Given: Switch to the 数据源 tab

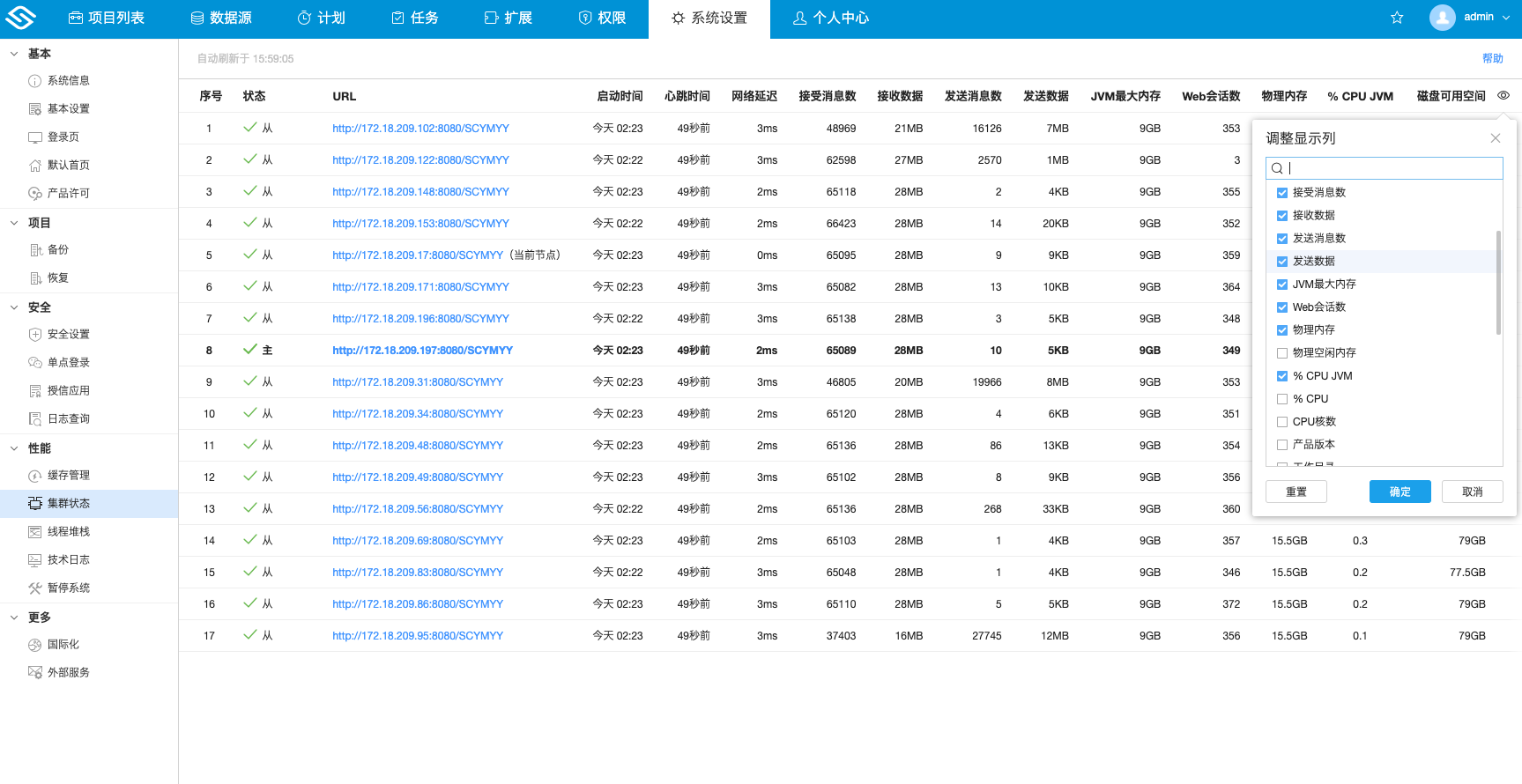Looking at the screenshot, I should 221,18.
